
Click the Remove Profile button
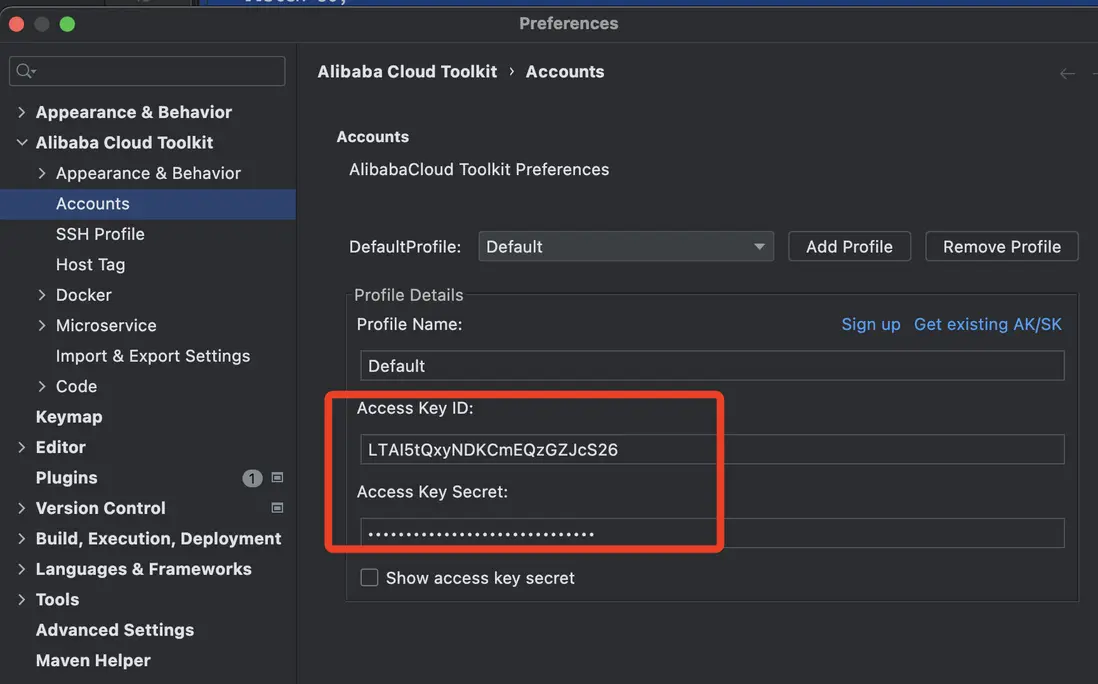pos(1001,247)
